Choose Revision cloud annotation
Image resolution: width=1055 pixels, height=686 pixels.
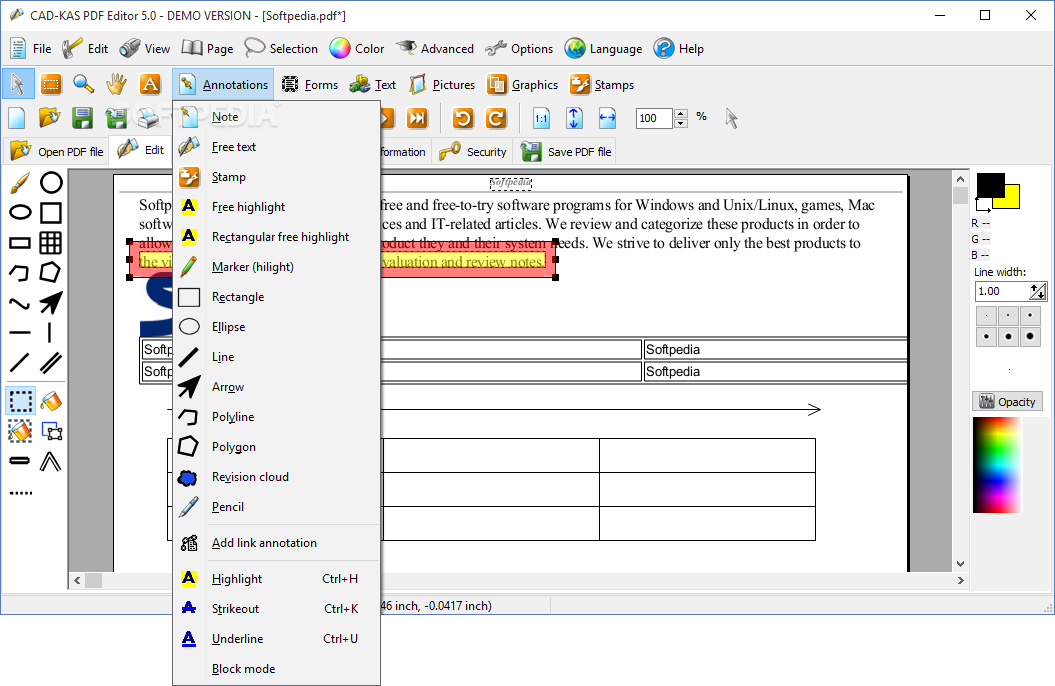click(277, 477)
